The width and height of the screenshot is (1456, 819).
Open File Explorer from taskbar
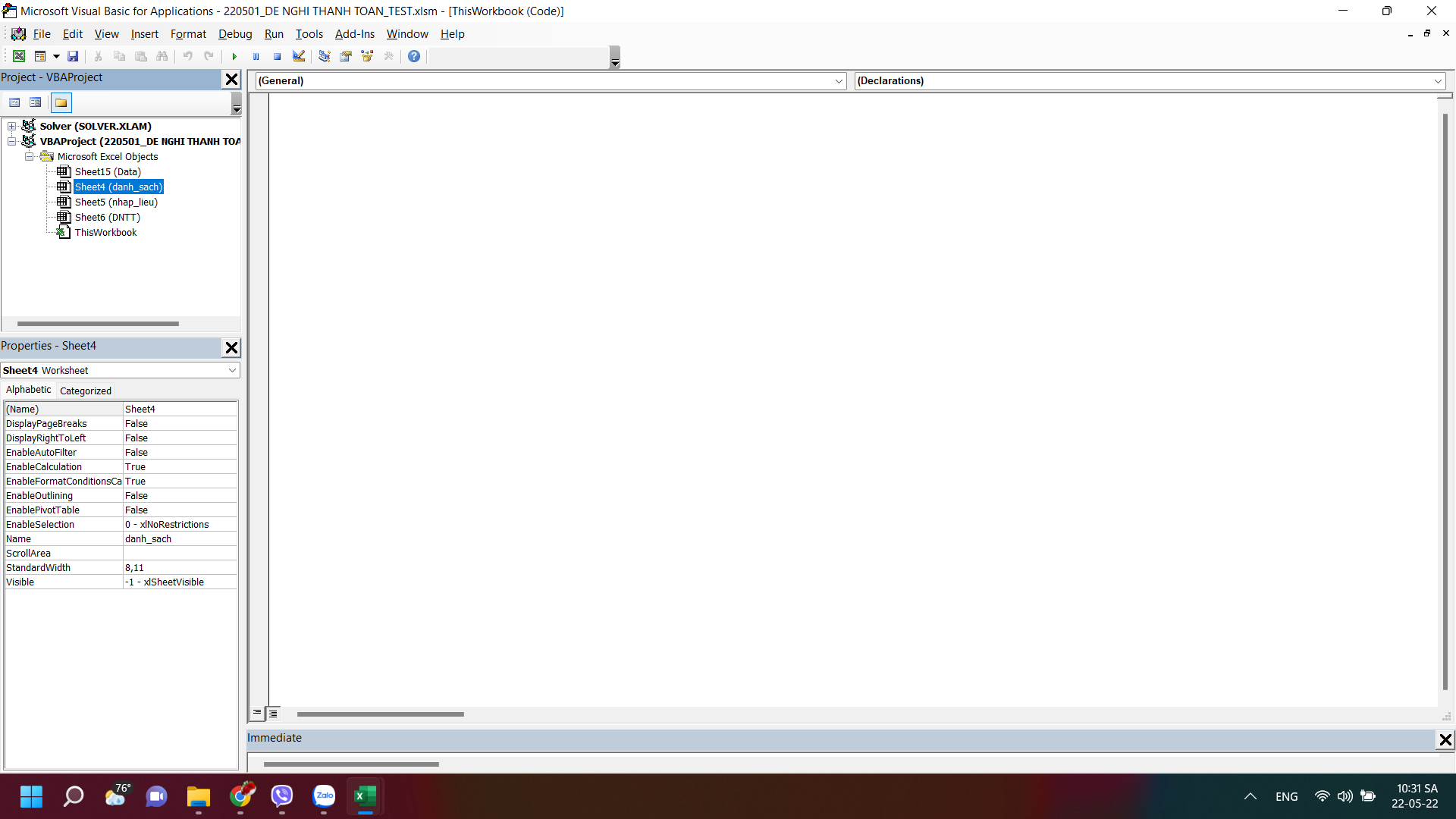pyautogui.click(x=199, y=797)
